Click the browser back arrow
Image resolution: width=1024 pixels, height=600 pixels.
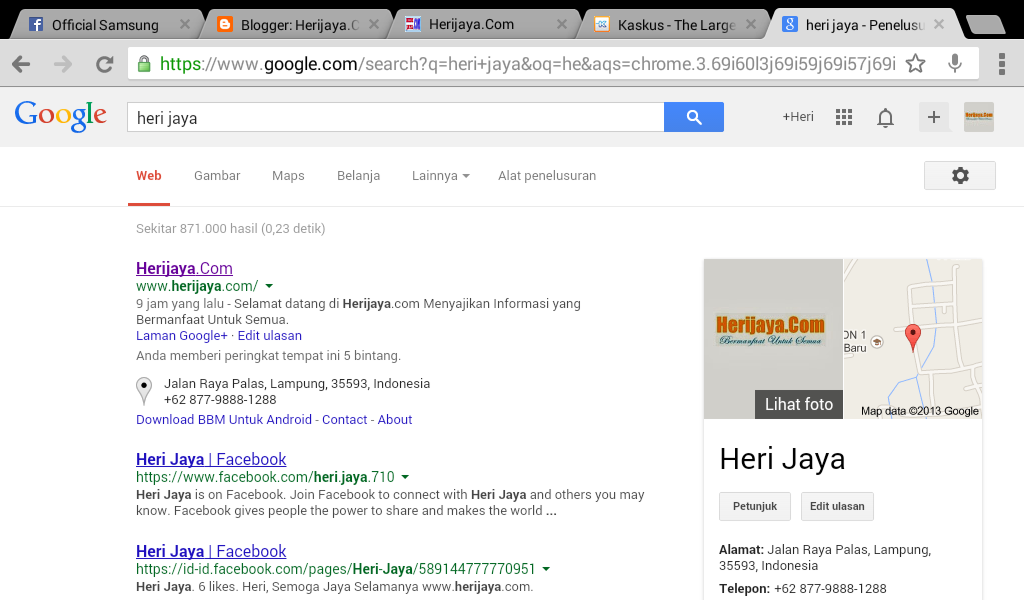point(21,65)
